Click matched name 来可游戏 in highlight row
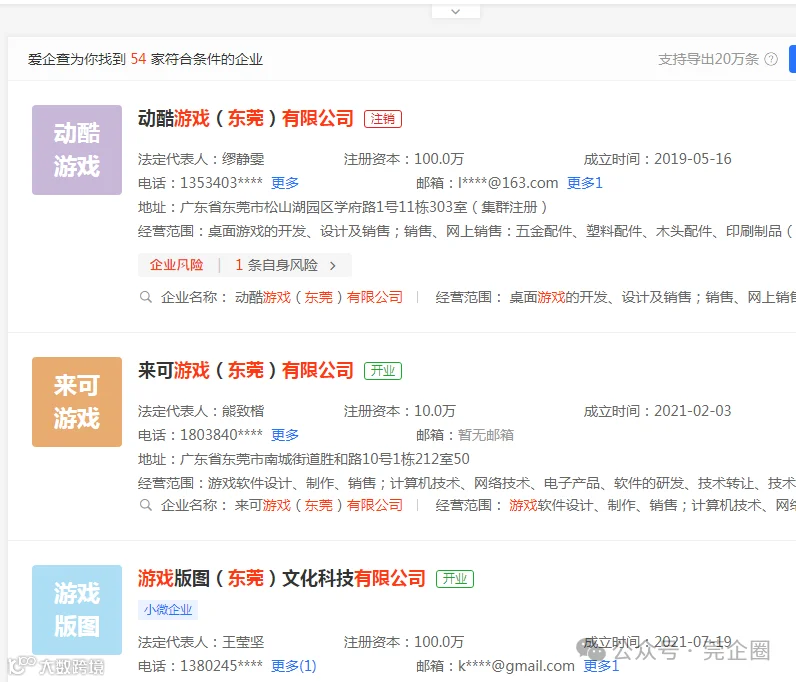This screenshot has width=796, height=682. tap(318, 505)
